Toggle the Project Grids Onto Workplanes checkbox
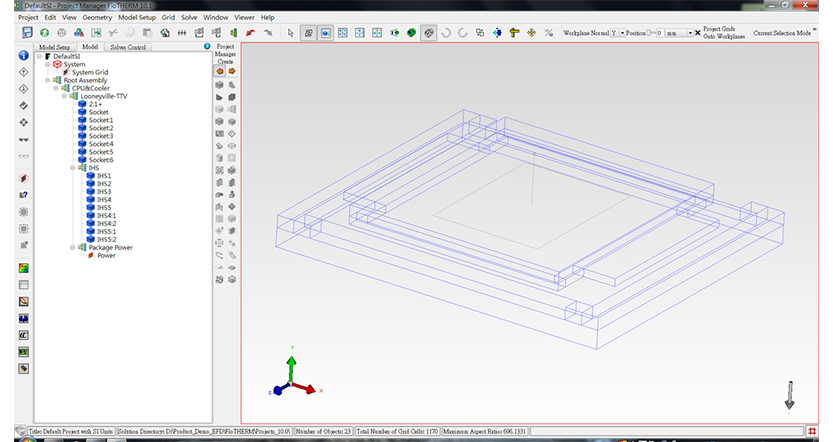The image size is (833, 442). point(698,33)
